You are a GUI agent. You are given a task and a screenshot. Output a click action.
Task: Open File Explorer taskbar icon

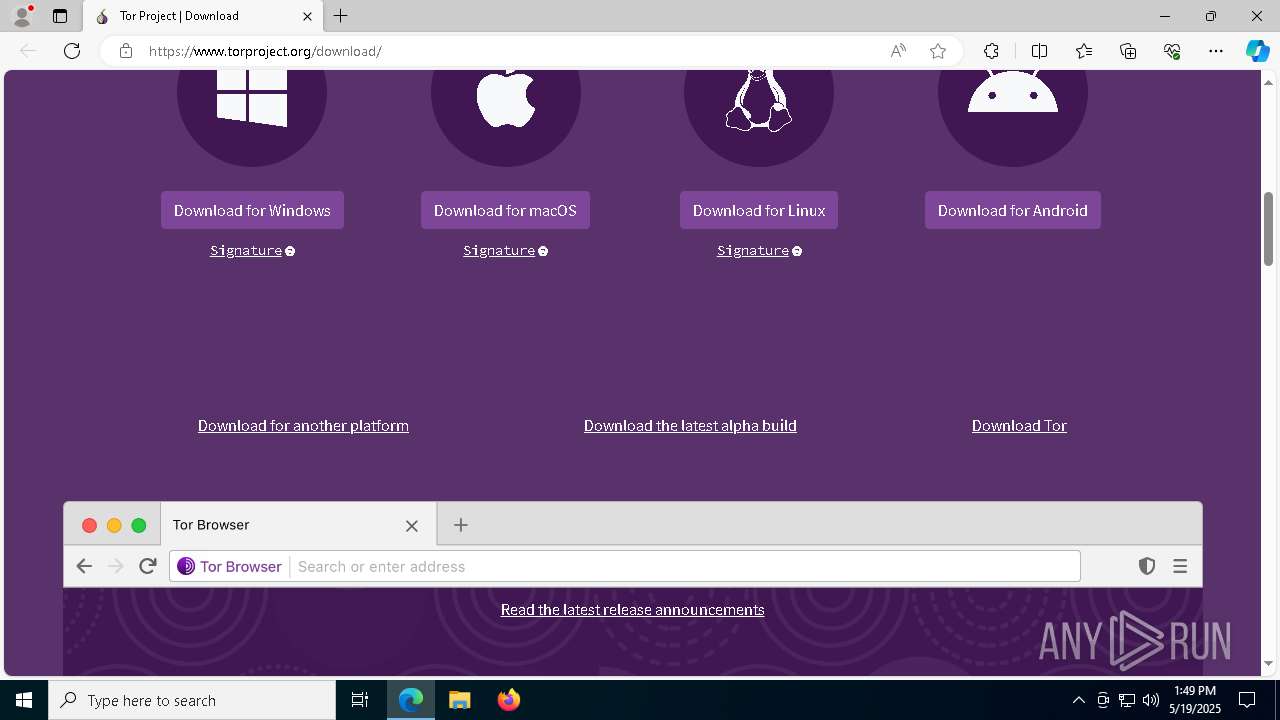[459, 700]
